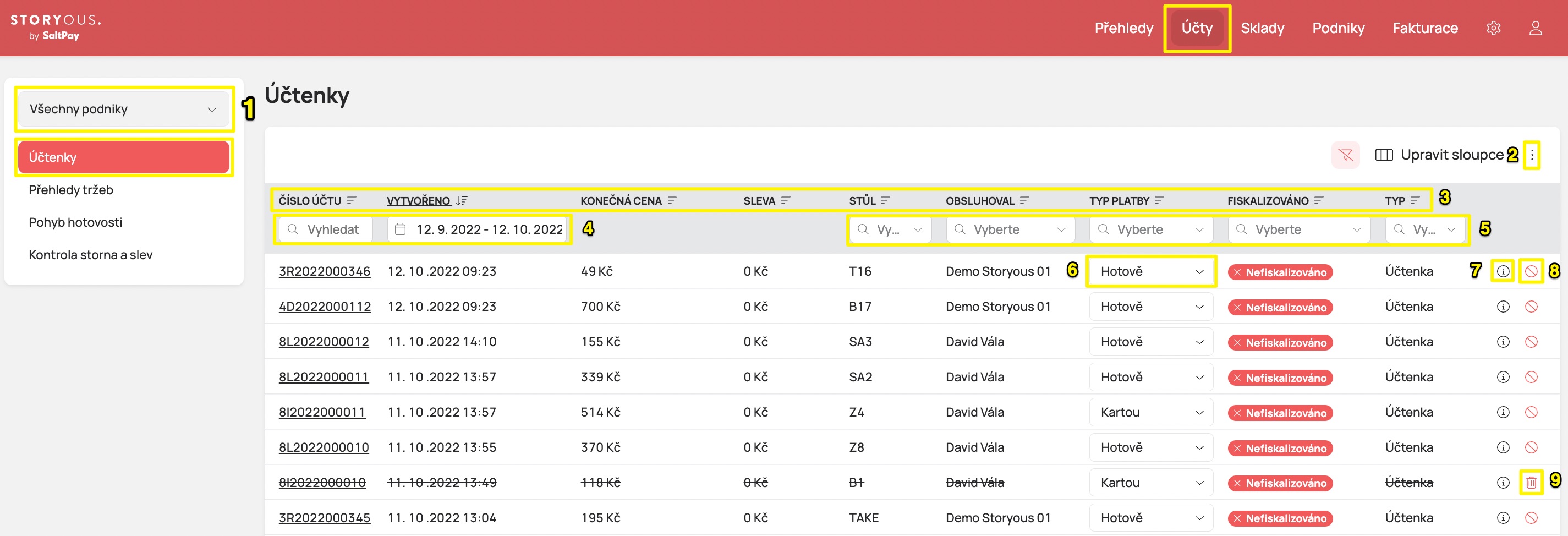Open the user profile icon
This screenshot has width=1568, height=536.
point(1535,28)
